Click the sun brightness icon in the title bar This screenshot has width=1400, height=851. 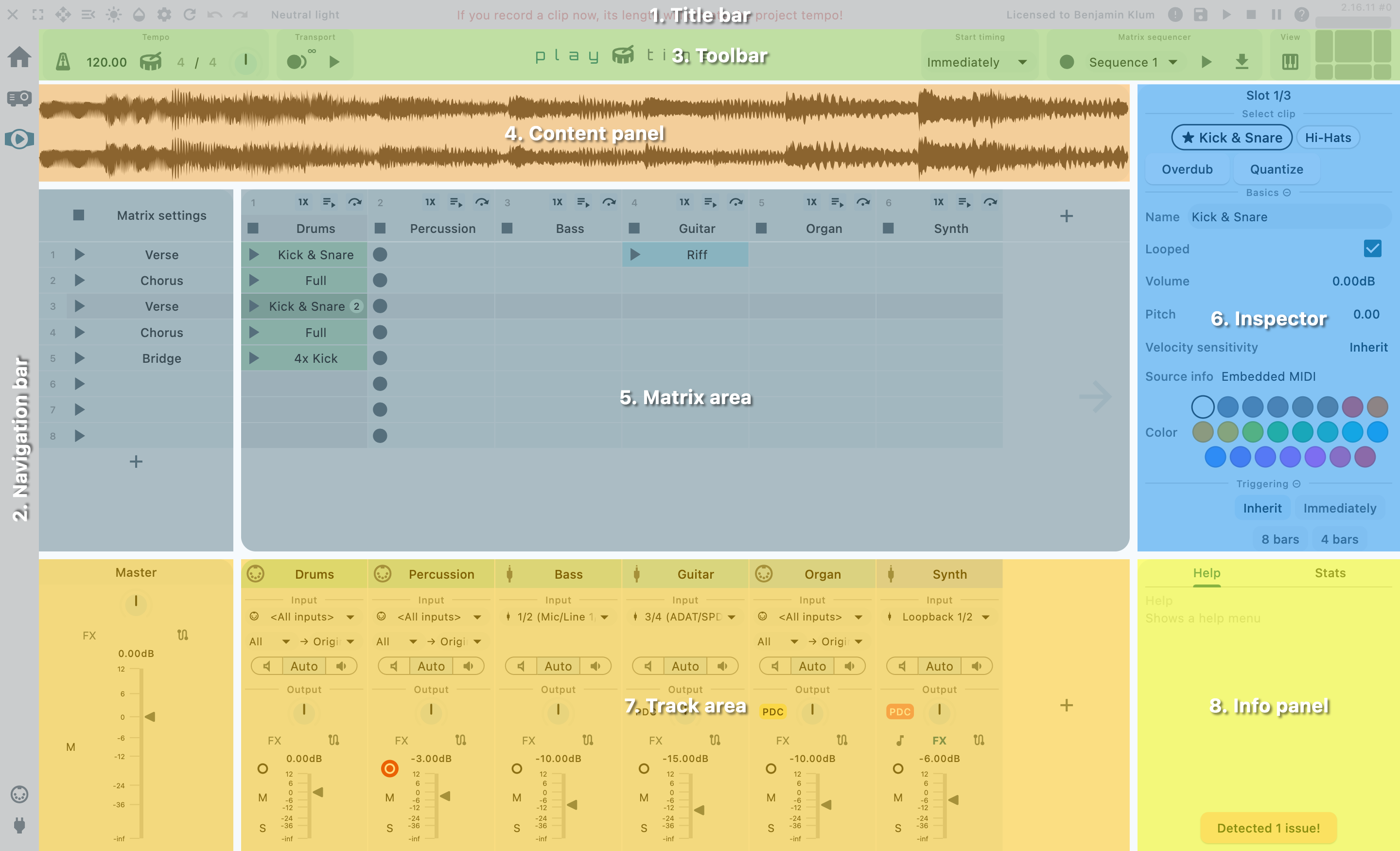(x=114, y=15)
